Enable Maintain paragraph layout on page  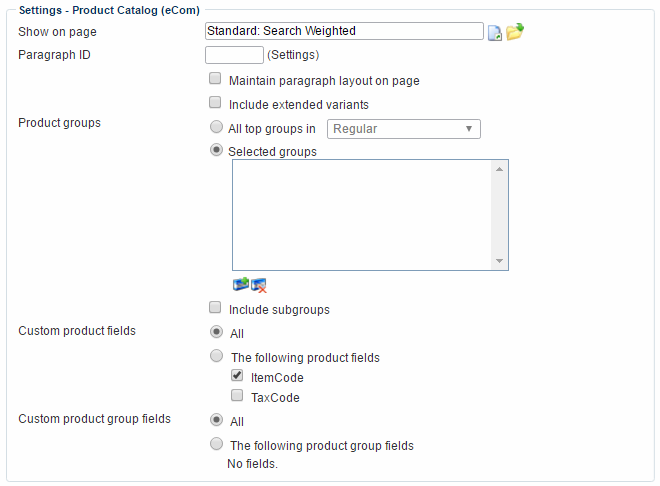click(215, 80)
